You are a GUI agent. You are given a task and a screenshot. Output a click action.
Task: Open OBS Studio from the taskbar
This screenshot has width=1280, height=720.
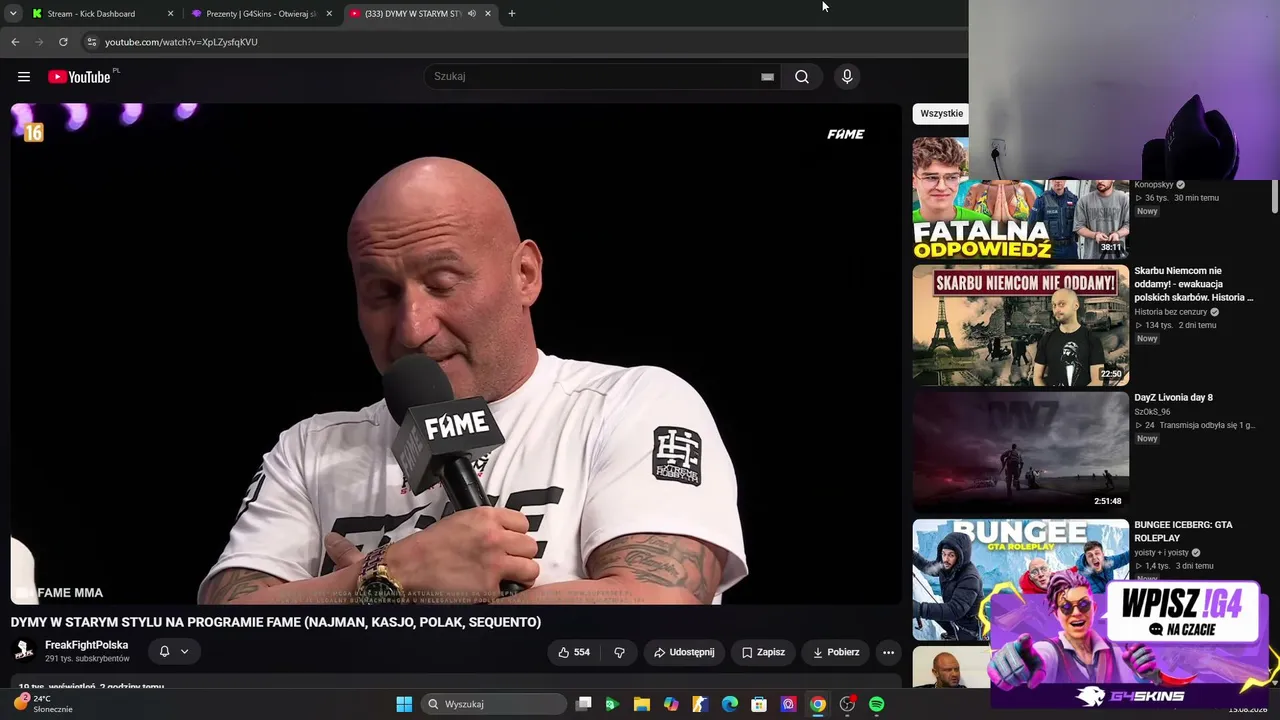click(847, 704)
